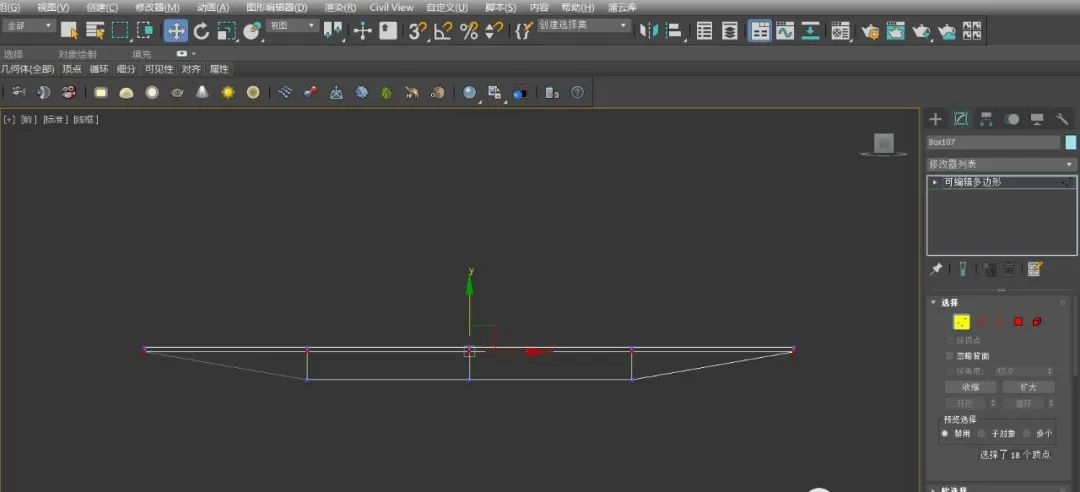Open the 动画(A) menu

coord(213,8)
